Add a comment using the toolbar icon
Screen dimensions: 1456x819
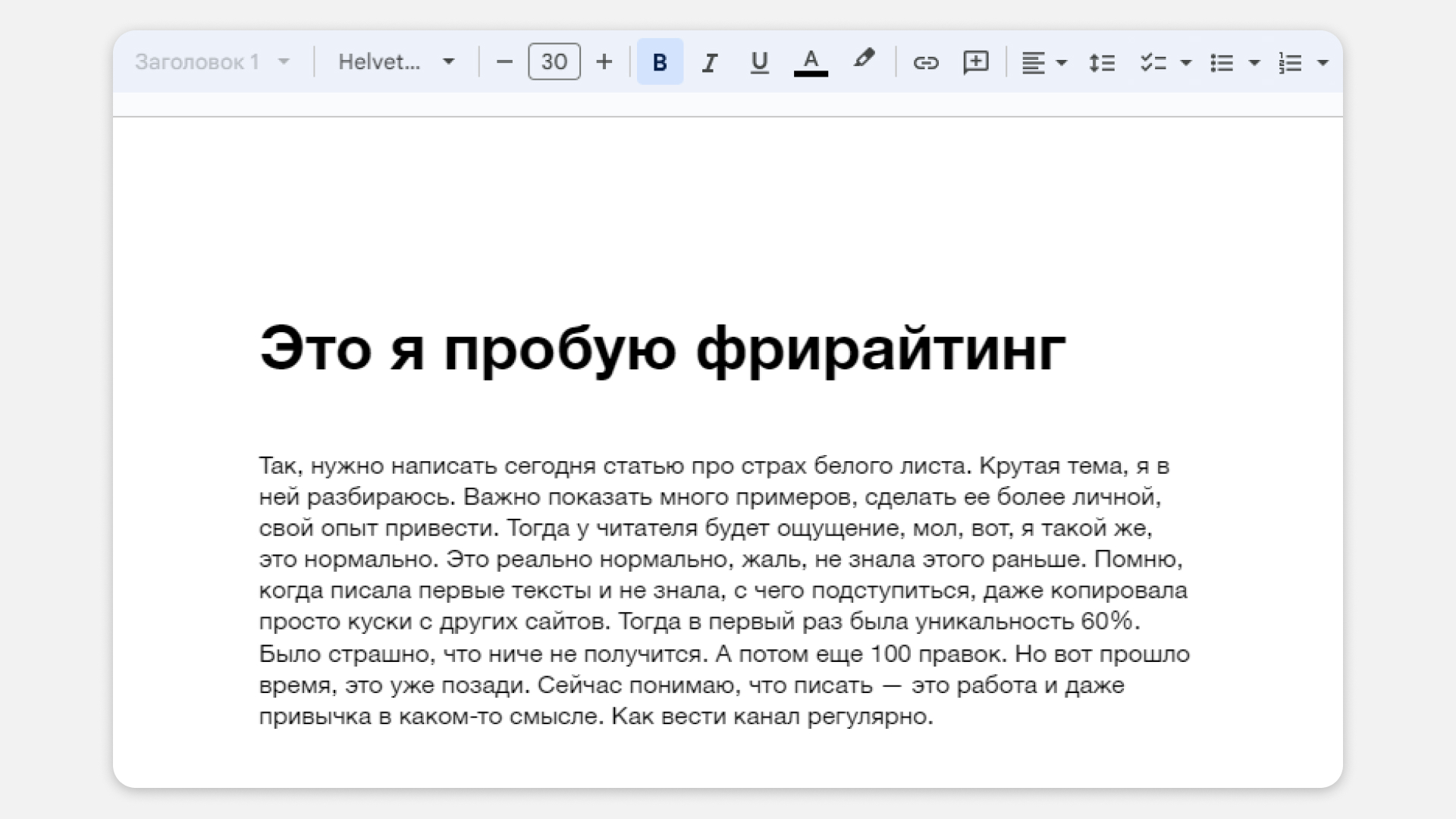(975, 62)
